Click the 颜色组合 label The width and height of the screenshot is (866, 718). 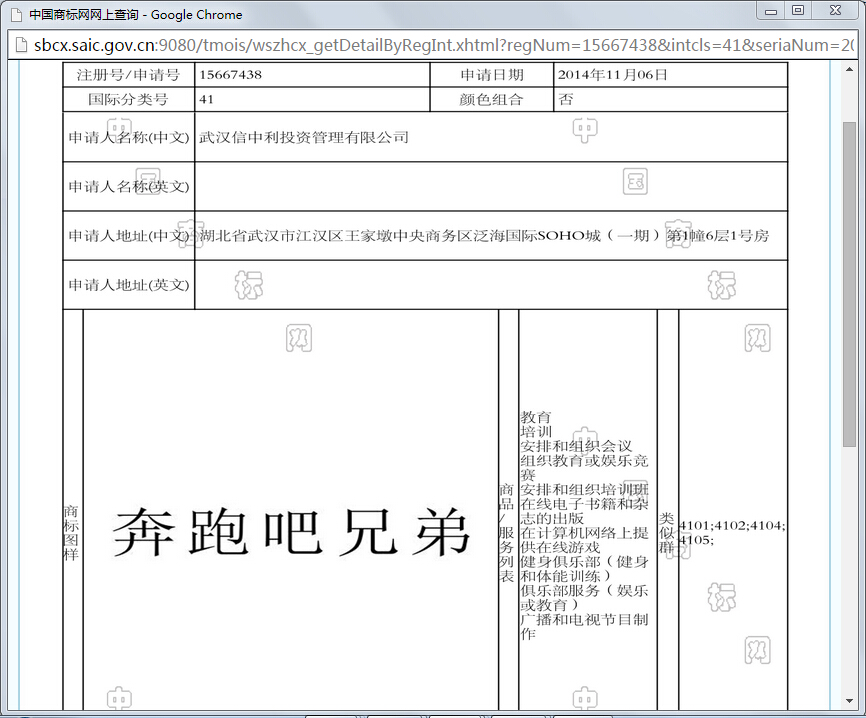point(491,99)
